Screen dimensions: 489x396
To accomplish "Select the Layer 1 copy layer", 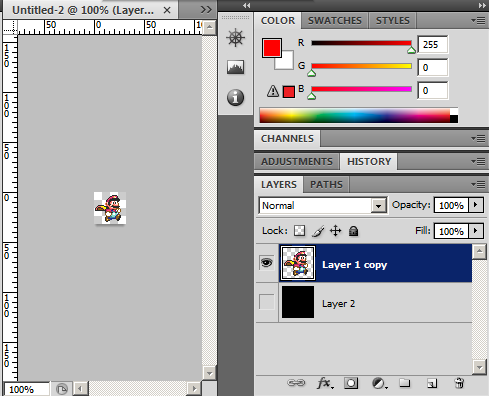I will coord(375,263).
